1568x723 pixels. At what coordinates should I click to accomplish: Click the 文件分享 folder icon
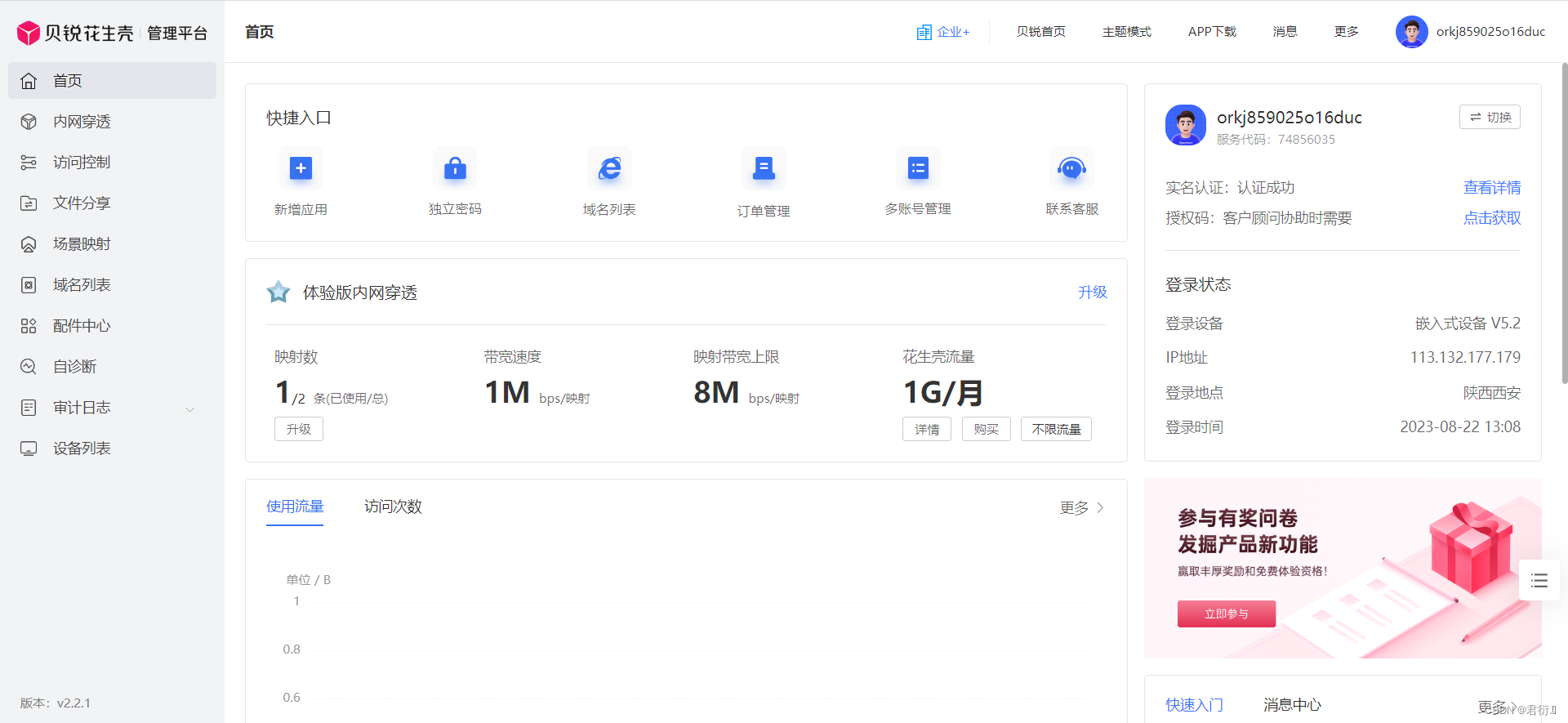click(29, 203)
